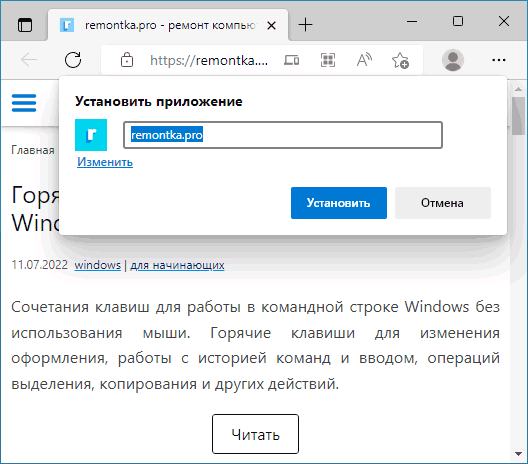Close the remontka.pro tab
Viewport: 528px width, 464px height.
click(271, 26)
